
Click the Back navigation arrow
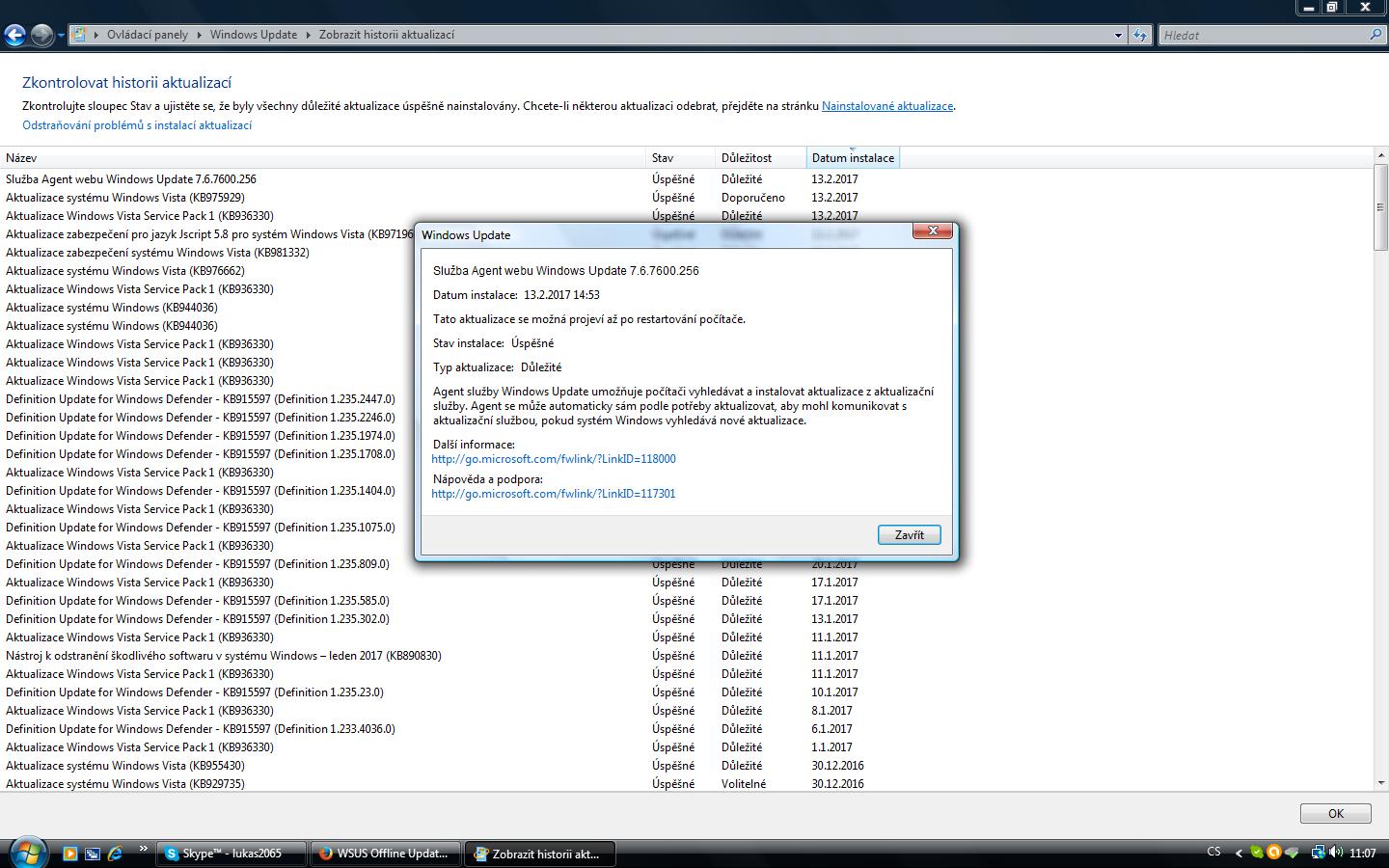pos(14,36)
